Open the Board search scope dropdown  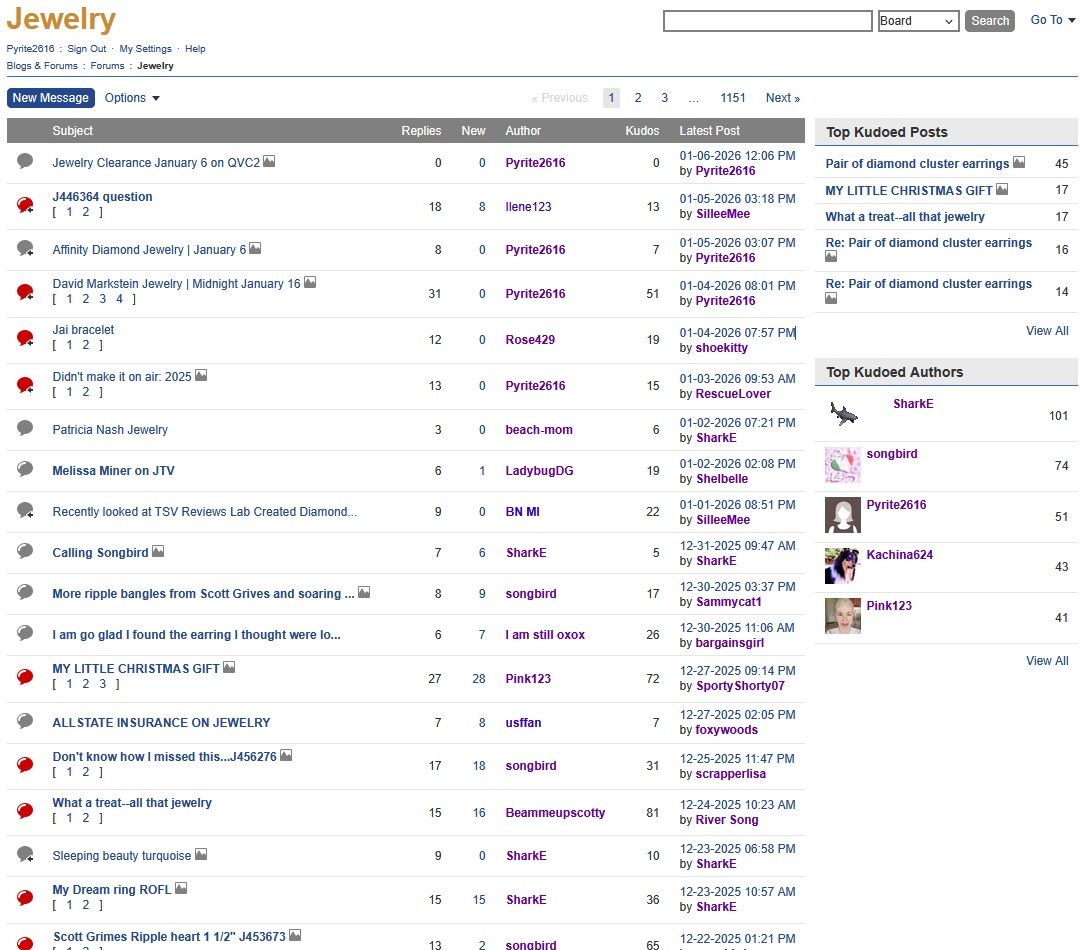(918, 21)
